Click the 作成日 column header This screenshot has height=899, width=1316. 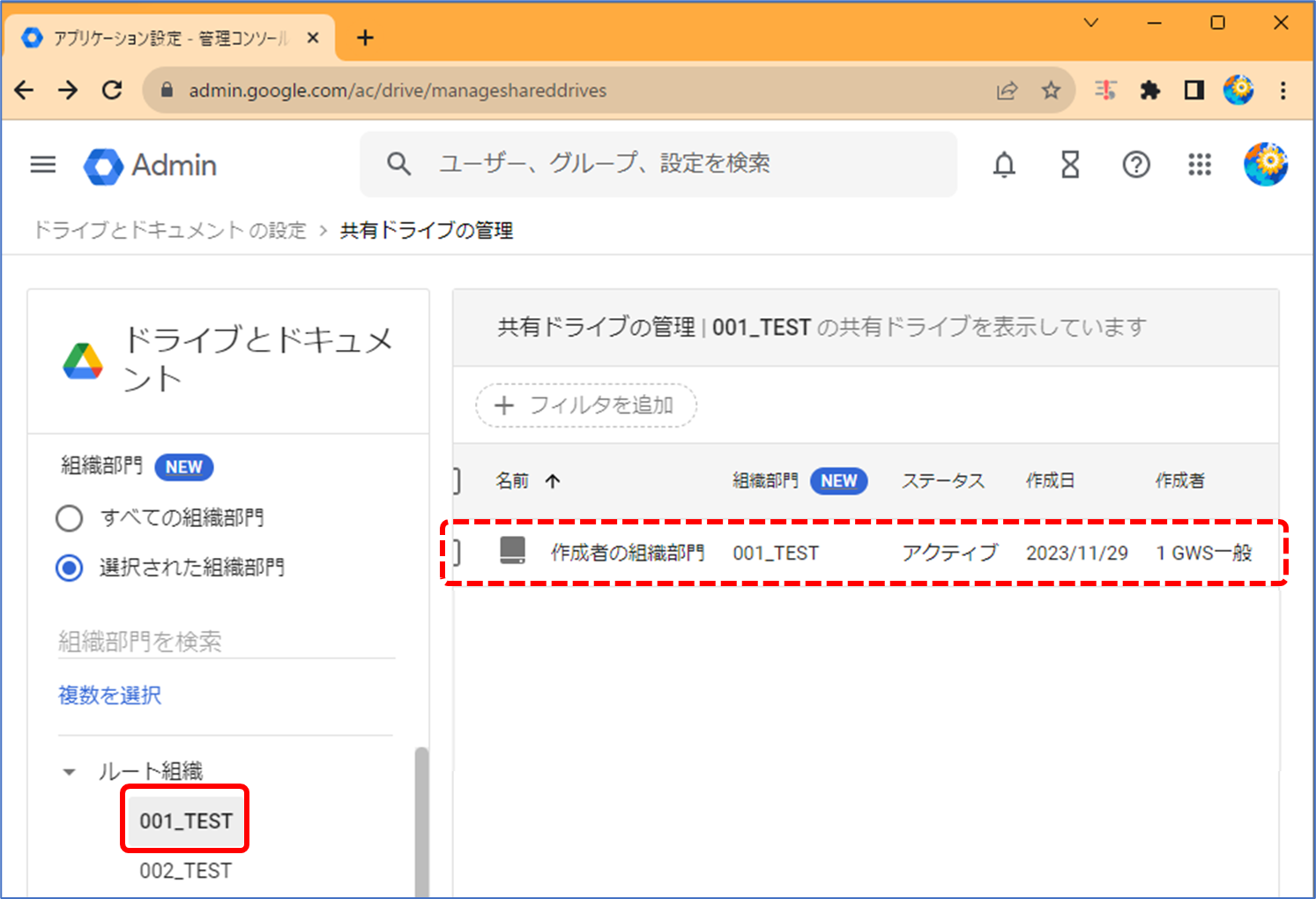(x=1050, y=480)
